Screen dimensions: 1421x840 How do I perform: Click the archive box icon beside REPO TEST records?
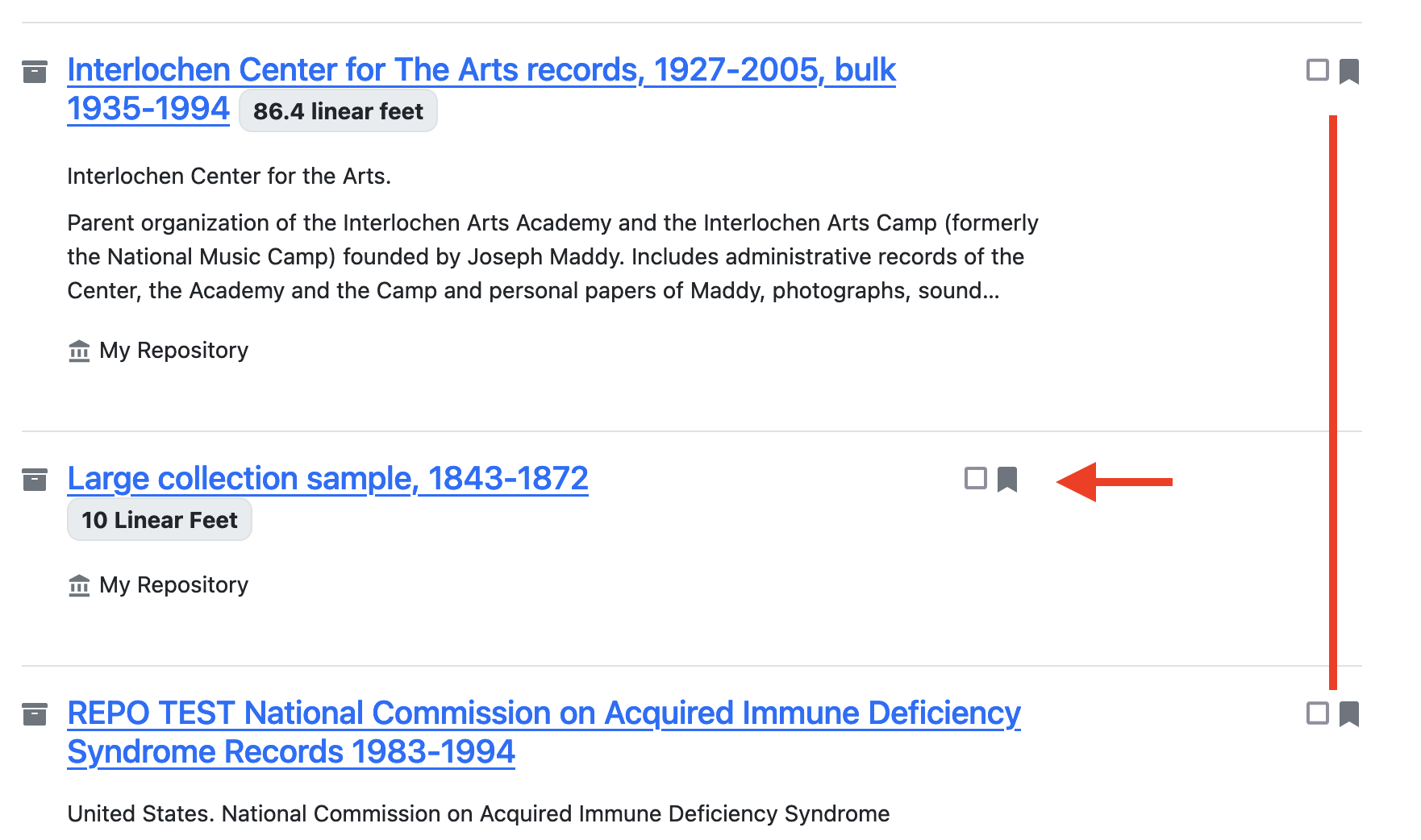click(35, 714)
